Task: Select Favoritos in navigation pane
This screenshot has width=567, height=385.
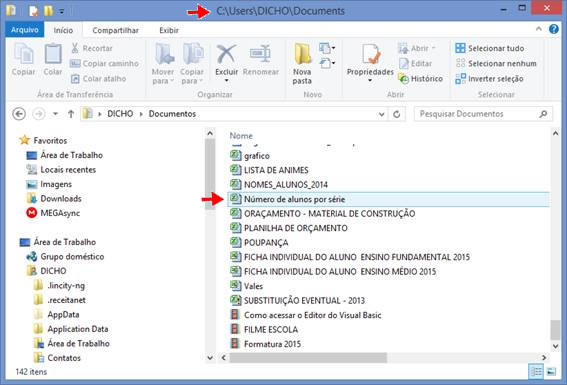Action: [43, 140]
